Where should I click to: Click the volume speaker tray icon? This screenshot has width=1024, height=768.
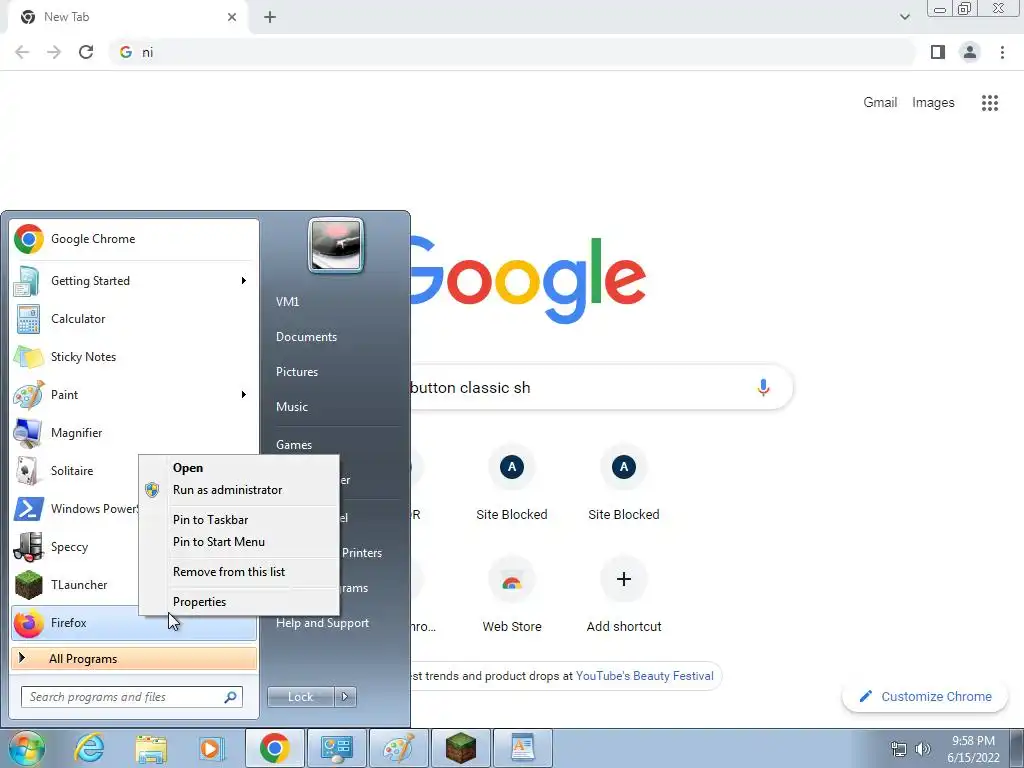pyautogui.click(x=923, y=749)
